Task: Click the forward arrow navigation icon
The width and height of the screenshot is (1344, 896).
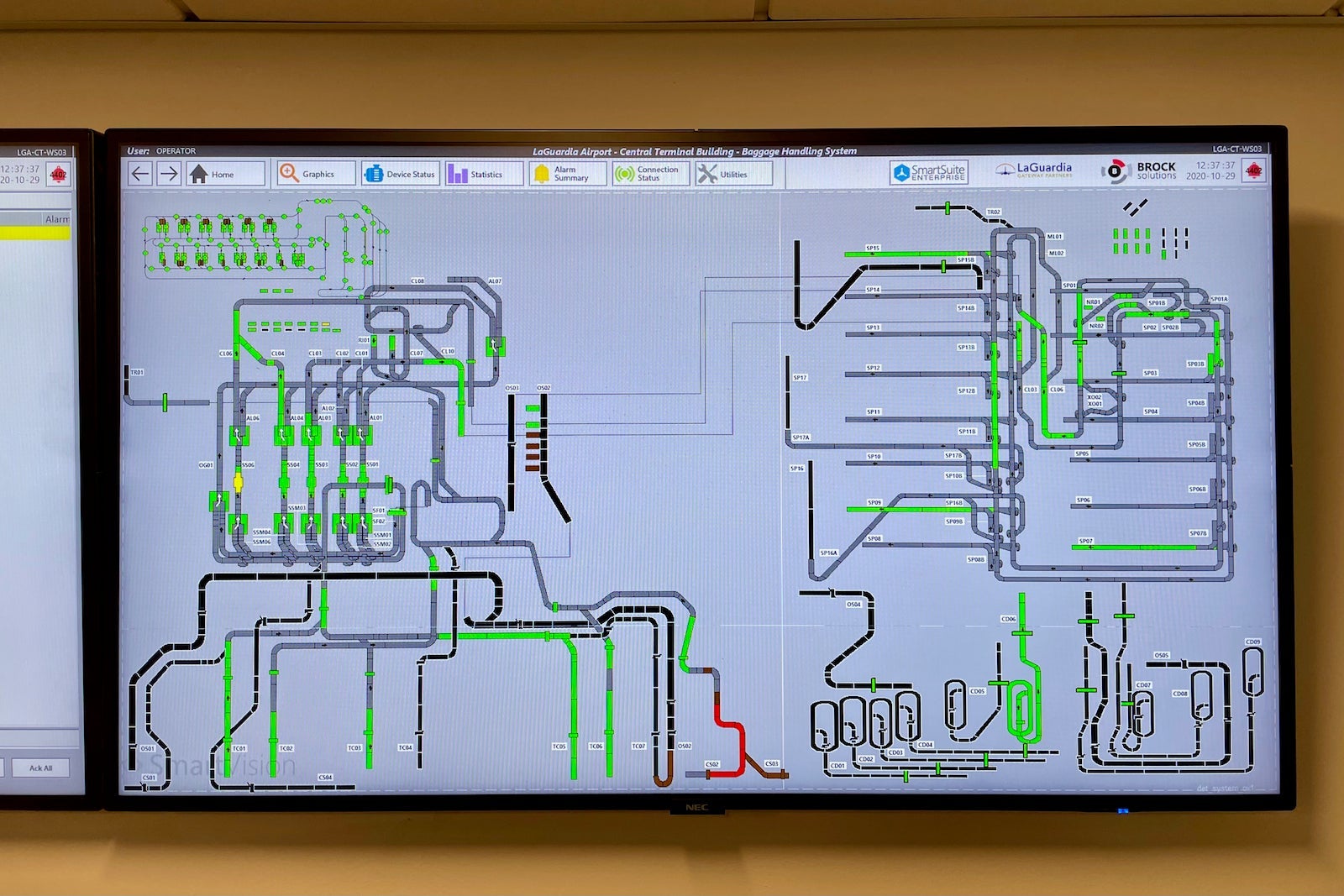Action: 169,174
